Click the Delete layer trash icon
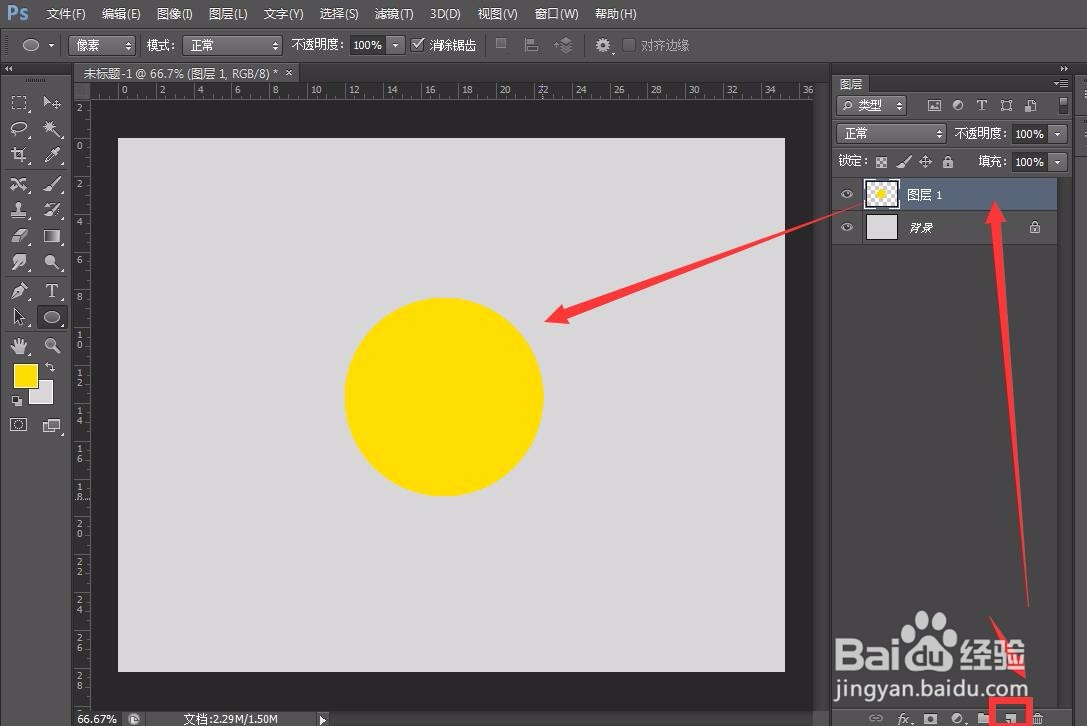 [x=1037, y=718]
